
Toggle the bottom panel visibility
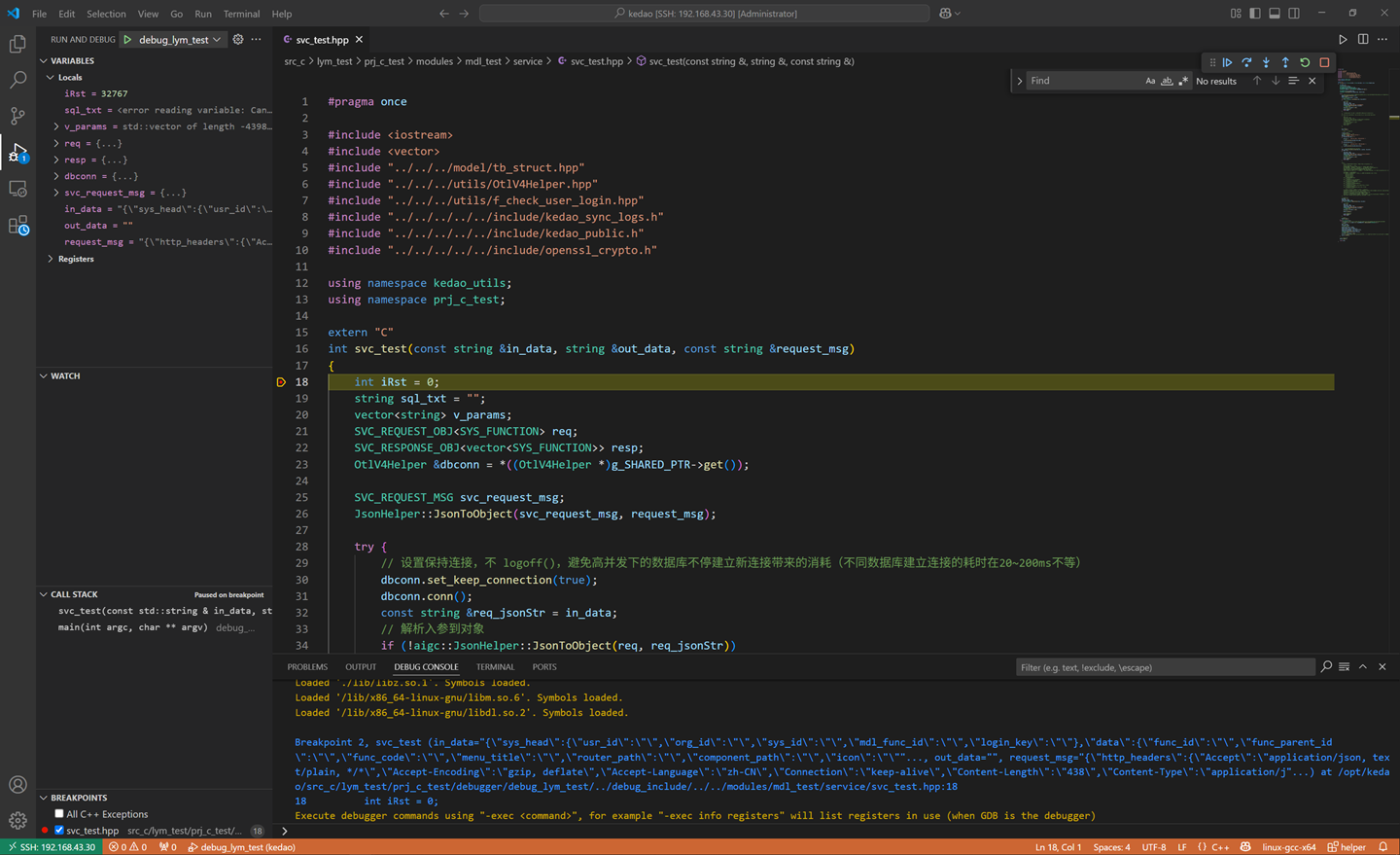pos(1275,14)
